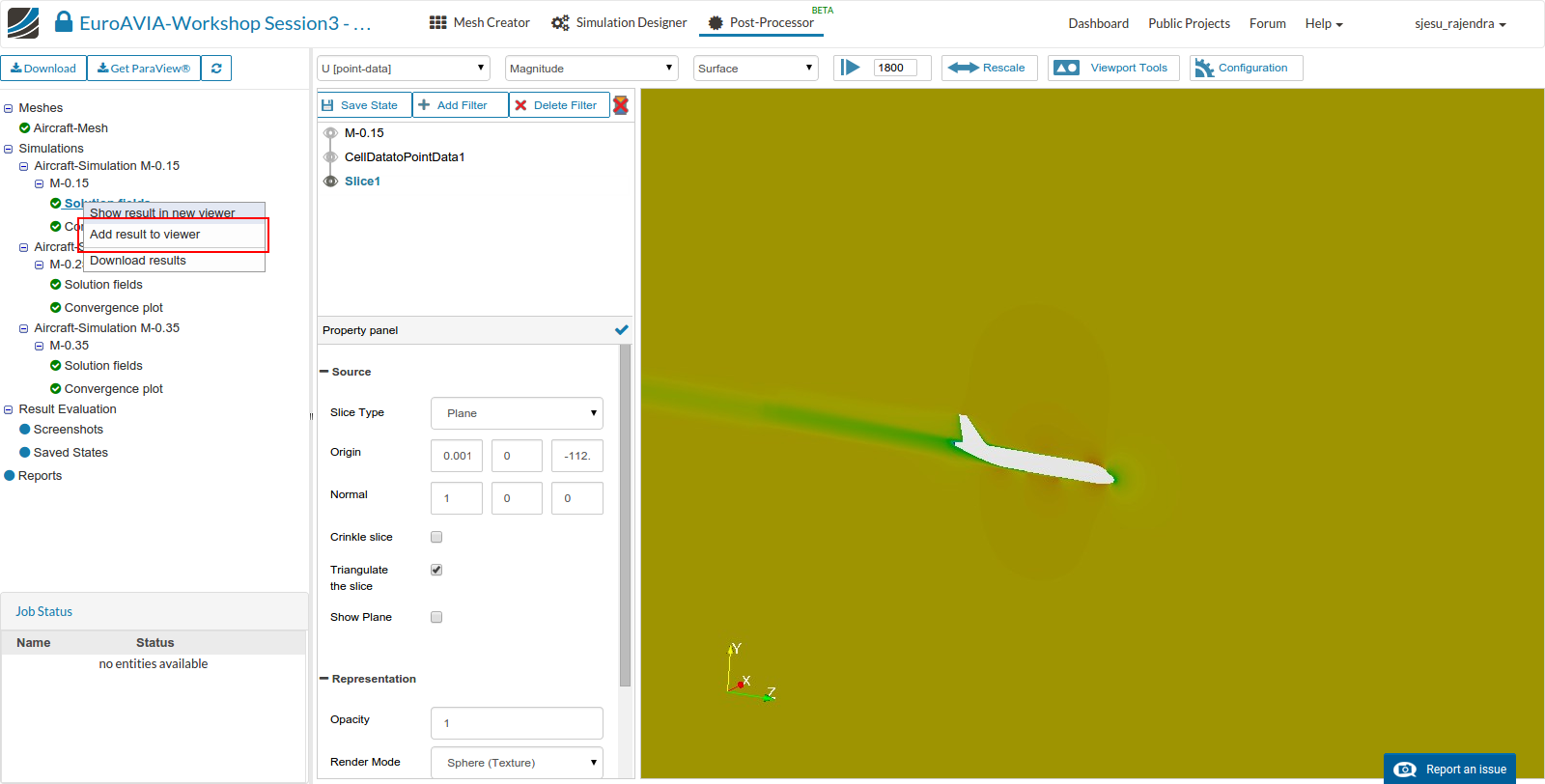
Task: Collapse the Meshes tree node
Action: 9,108
